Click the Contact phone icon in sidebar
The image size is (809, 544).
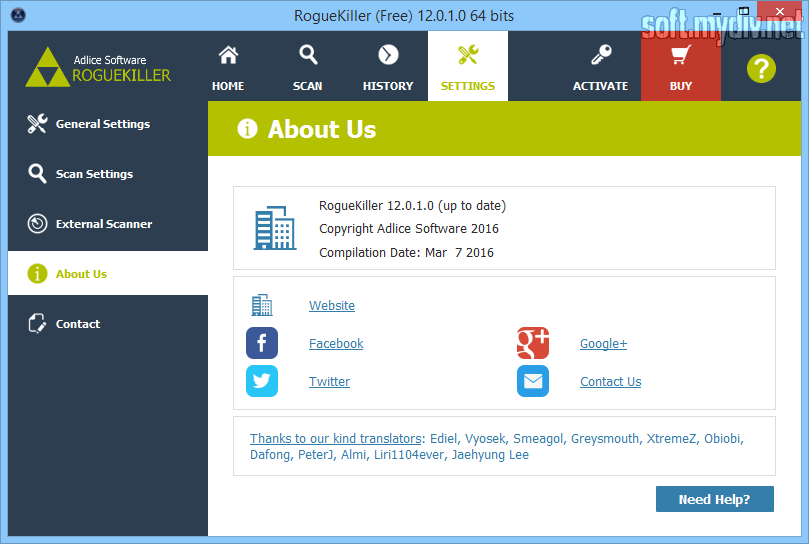tap(37, 324)
